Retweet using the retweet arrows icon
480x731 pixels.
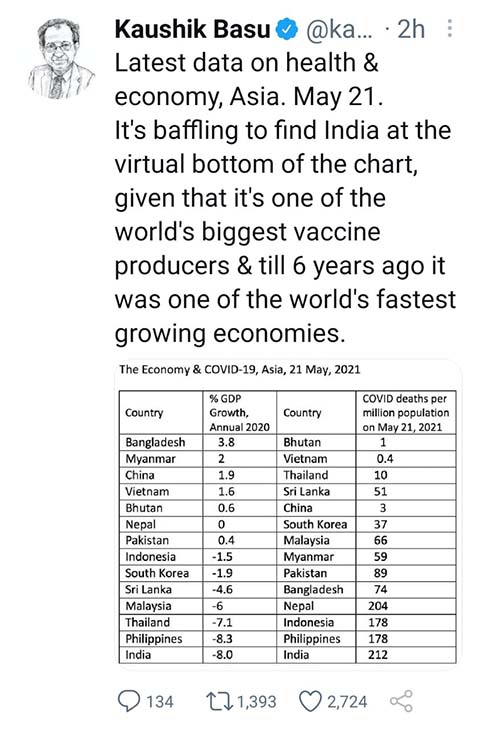pyautogui.click(x=220, y=701)
